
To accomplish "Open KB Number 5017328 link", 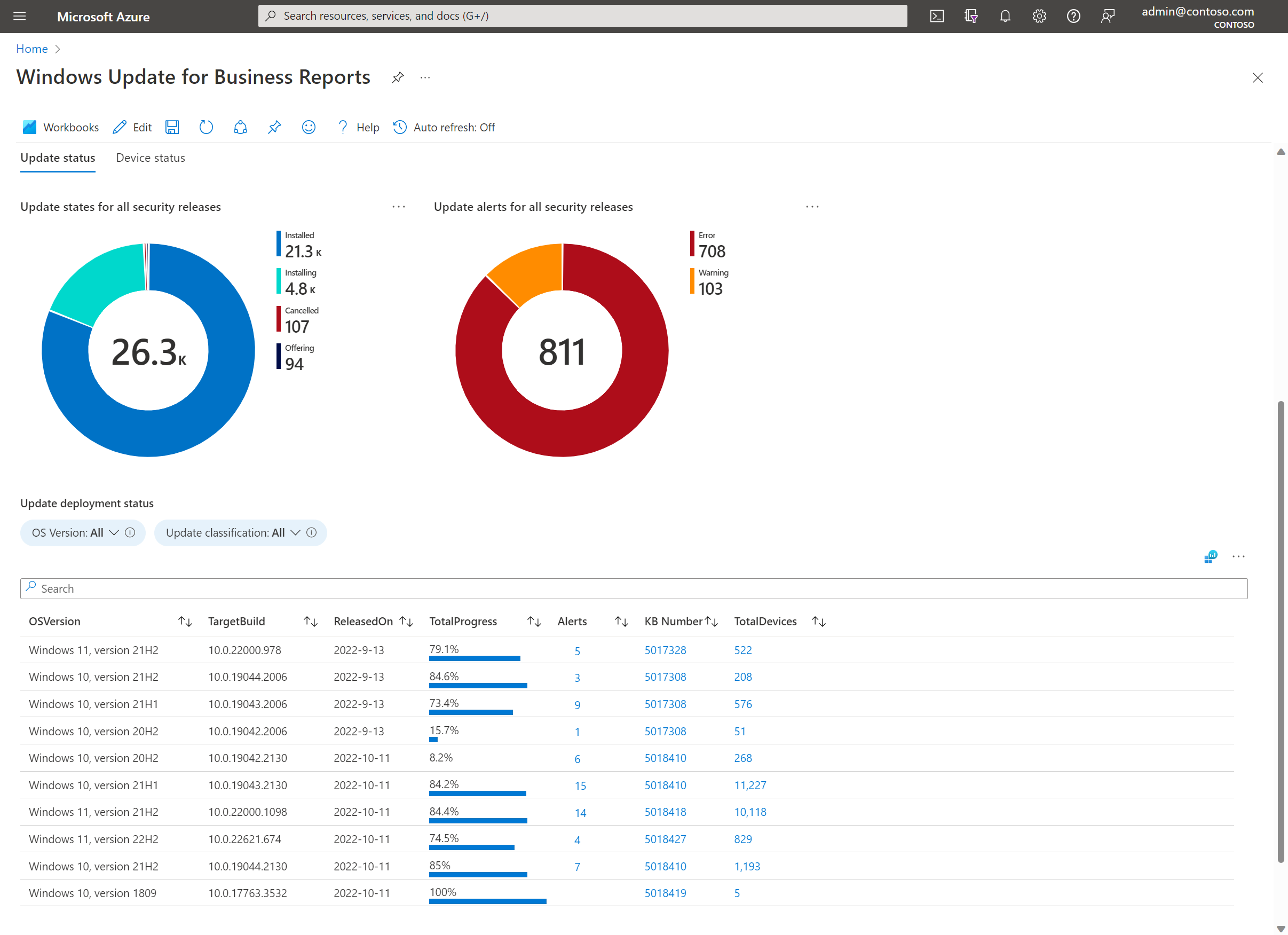I will pos(665,650).
